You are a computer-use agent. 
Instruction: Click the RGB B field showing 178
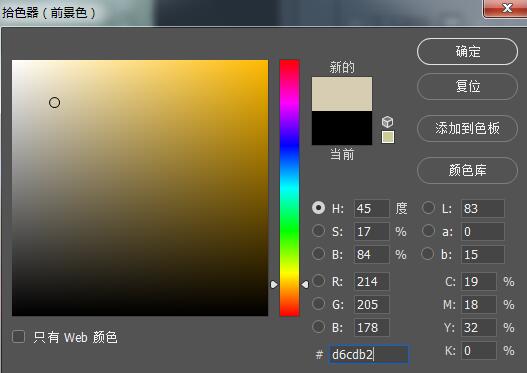[371, 327]
